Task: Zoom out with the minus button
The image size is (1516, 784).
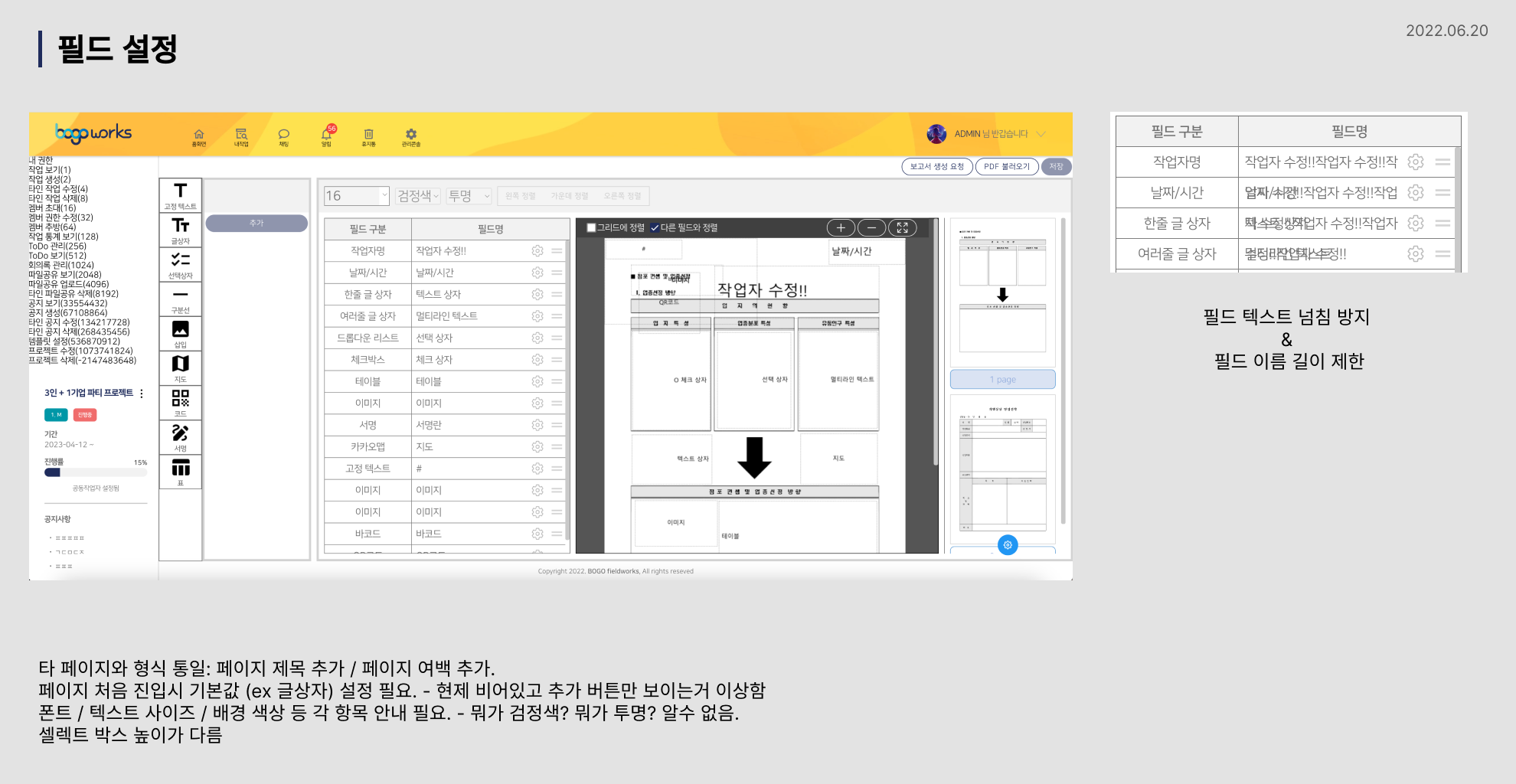Action: click(871, 227)
